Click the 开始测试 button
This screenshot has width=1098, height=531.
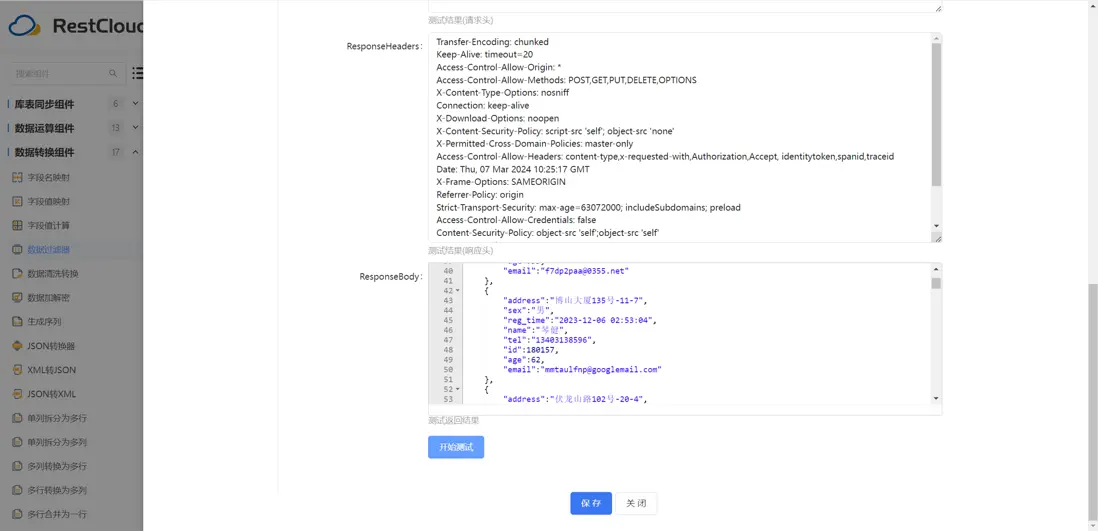tap(456, 447)
